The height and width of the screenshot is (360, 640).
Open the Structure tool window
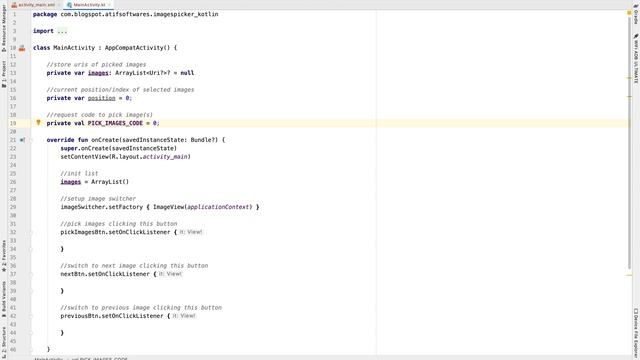click(4, 342)
